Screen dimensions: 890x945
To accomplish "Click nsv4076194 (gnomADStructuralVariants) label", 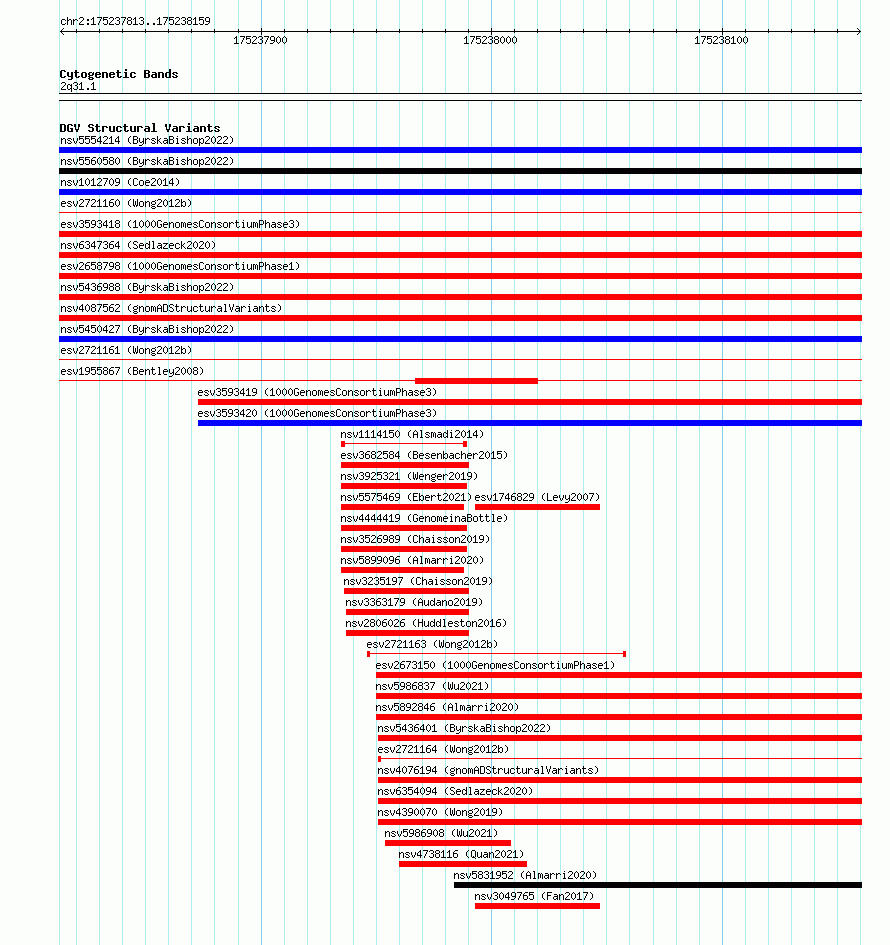I will [488, 770].
